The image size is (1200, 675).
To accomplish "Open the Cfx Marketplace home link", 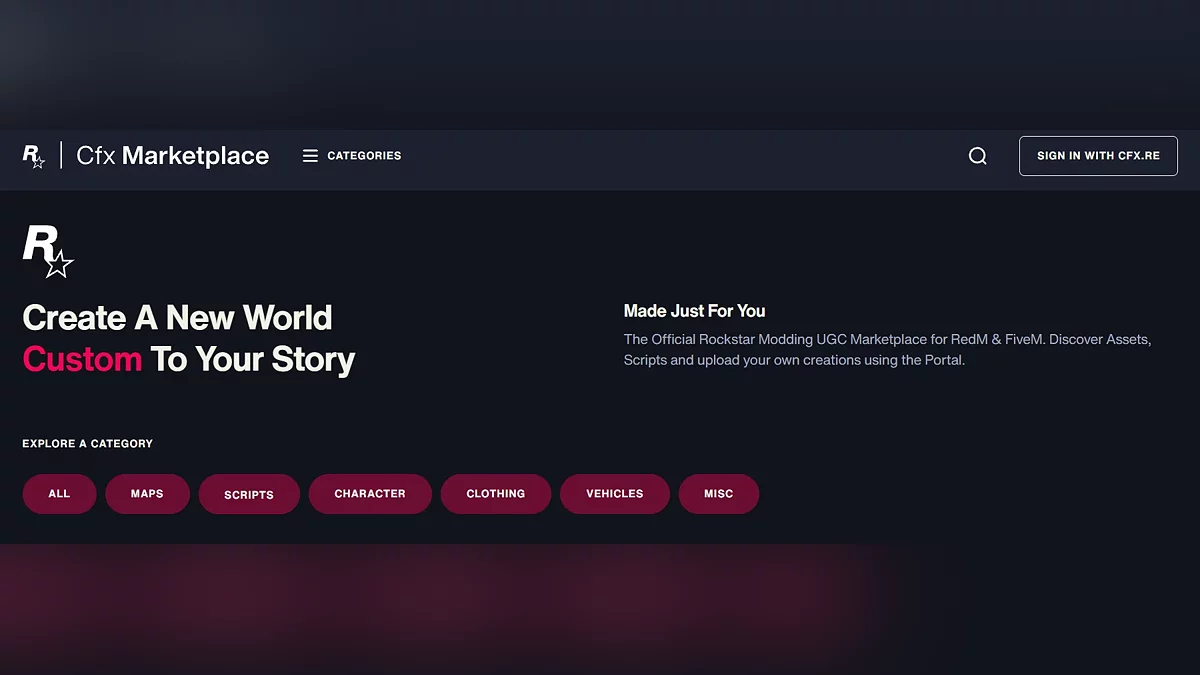I will [173, 156].
